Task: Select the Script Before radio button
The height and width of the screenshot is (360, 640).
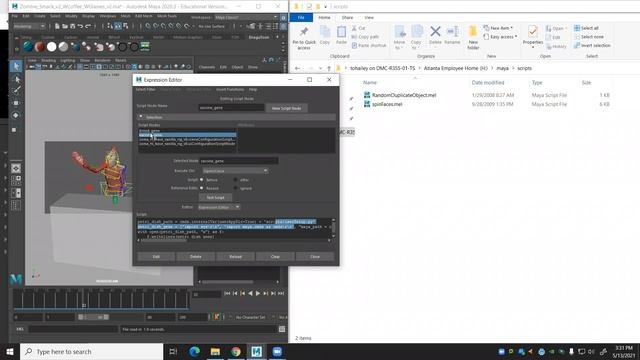Action: 202,180
